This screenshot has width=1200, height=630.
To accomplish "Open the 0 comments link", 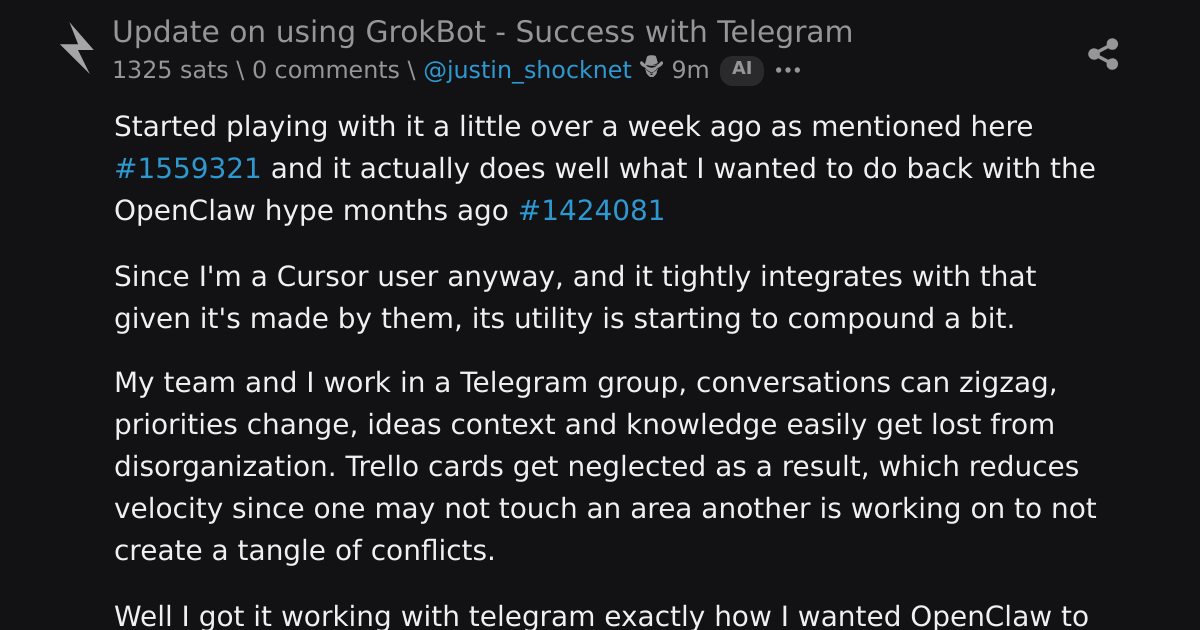I will (326, 70).
